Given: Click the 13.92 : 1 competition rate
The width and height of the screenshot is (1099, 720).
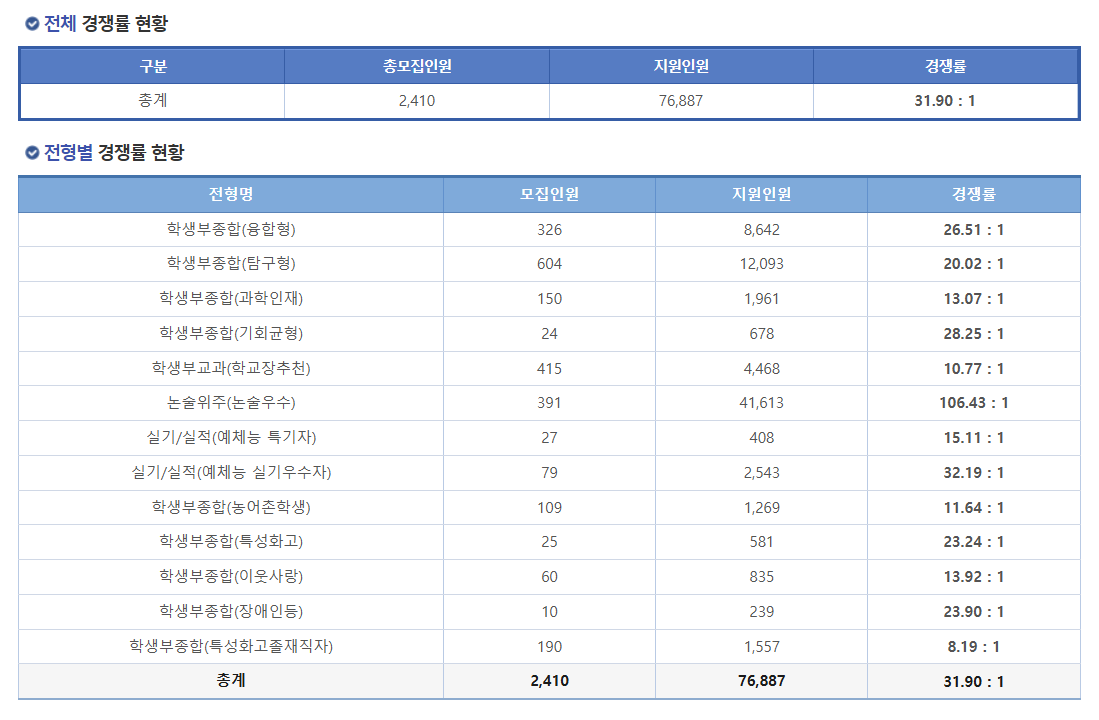Looking at the screenshot, I should coord(974,578).
